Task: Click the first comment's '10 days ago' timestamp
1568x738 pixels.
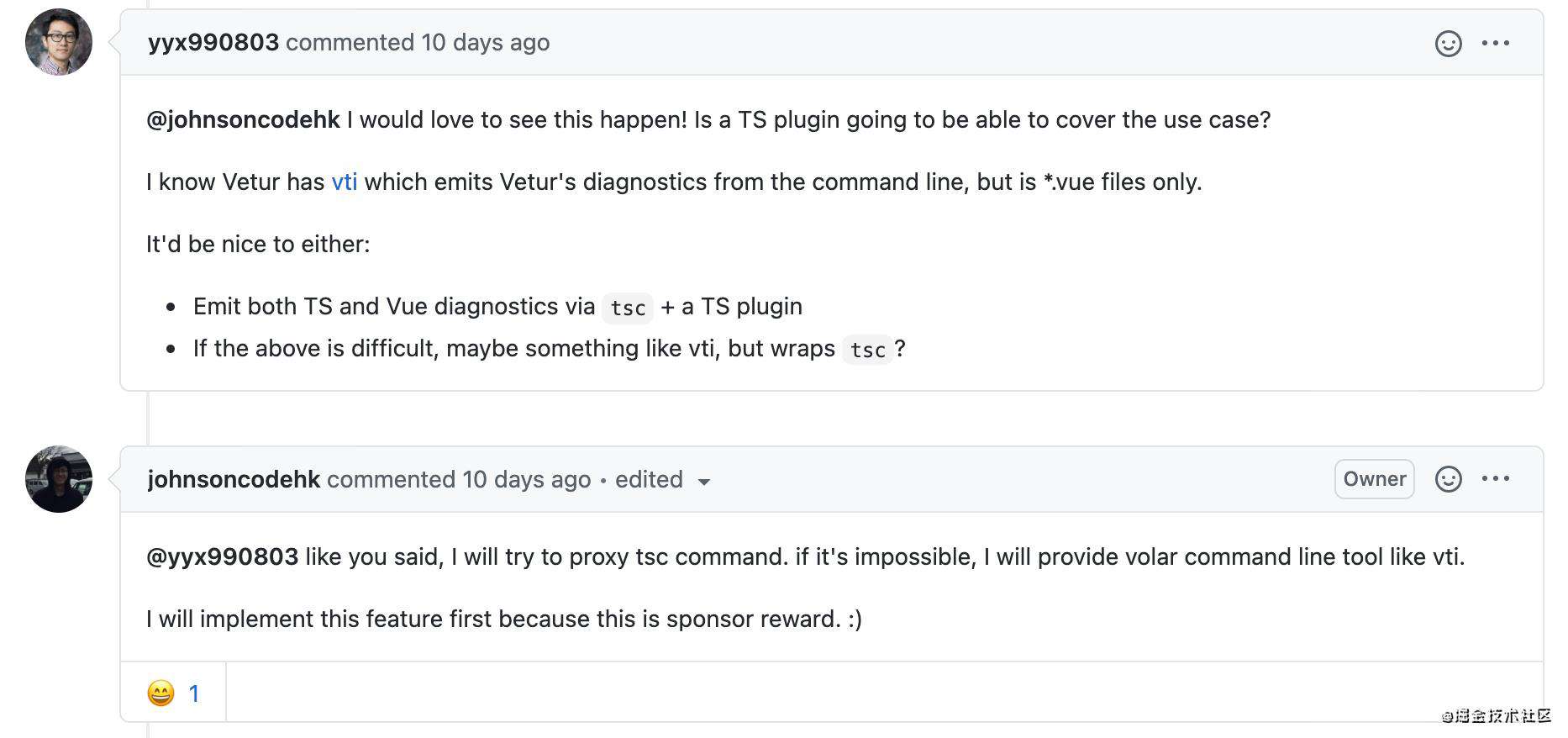Action: [x=486, y=42]
